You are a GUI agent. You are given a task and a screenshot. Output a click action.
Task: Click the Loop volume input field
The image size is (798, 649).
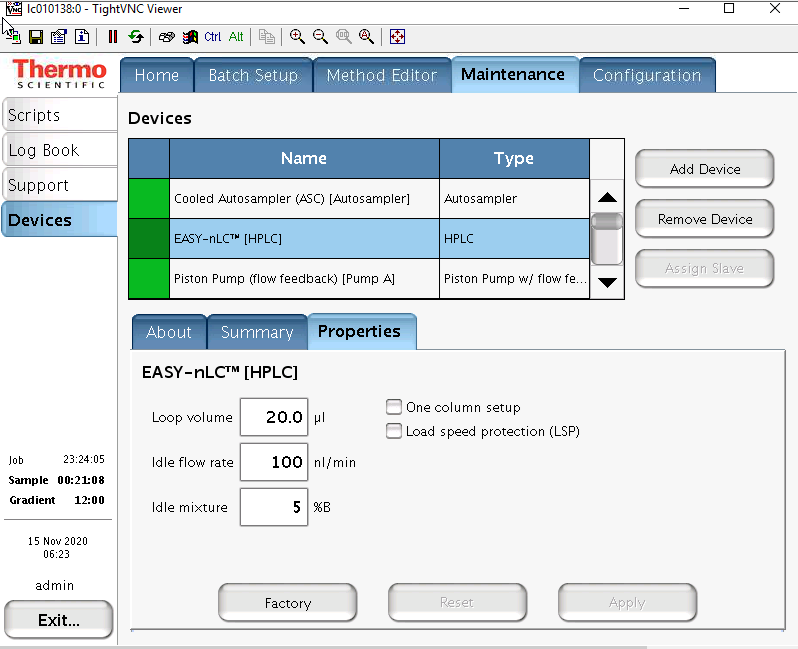(x=274, y=417)
